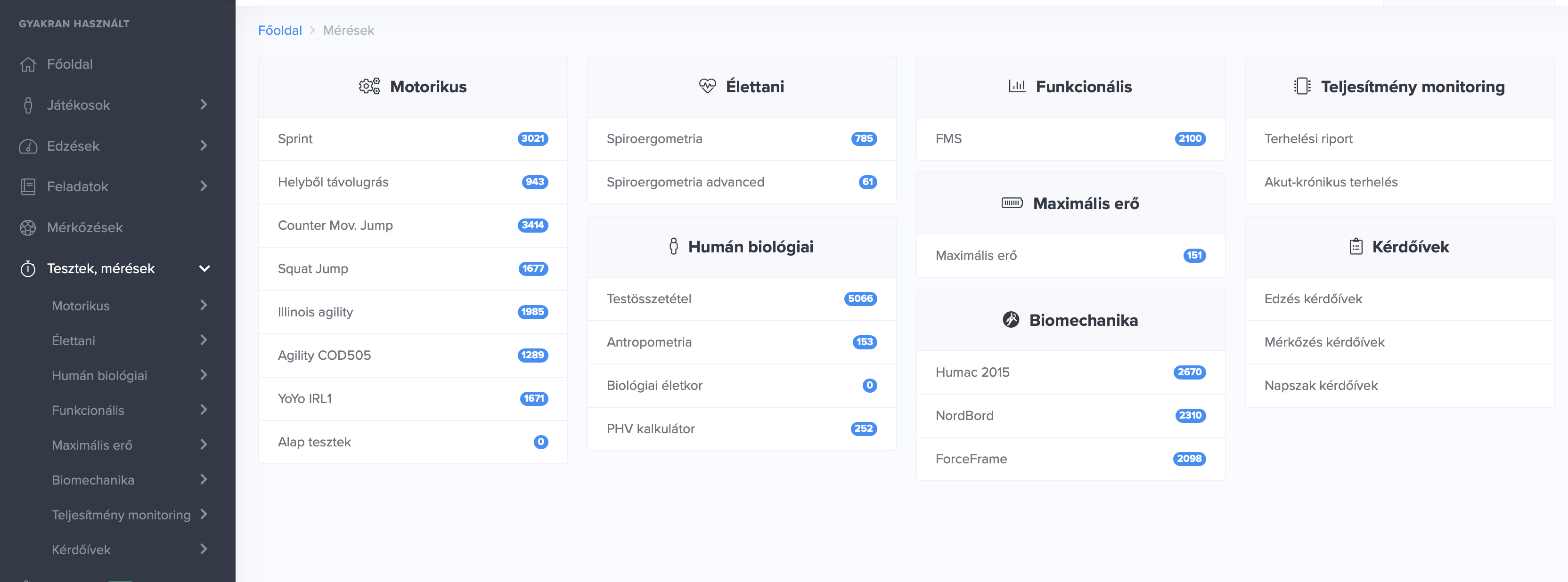Screen dimensions: 1568x582
Task: Click the Biomechanika header icon
Action: (x=1011, y=320)
